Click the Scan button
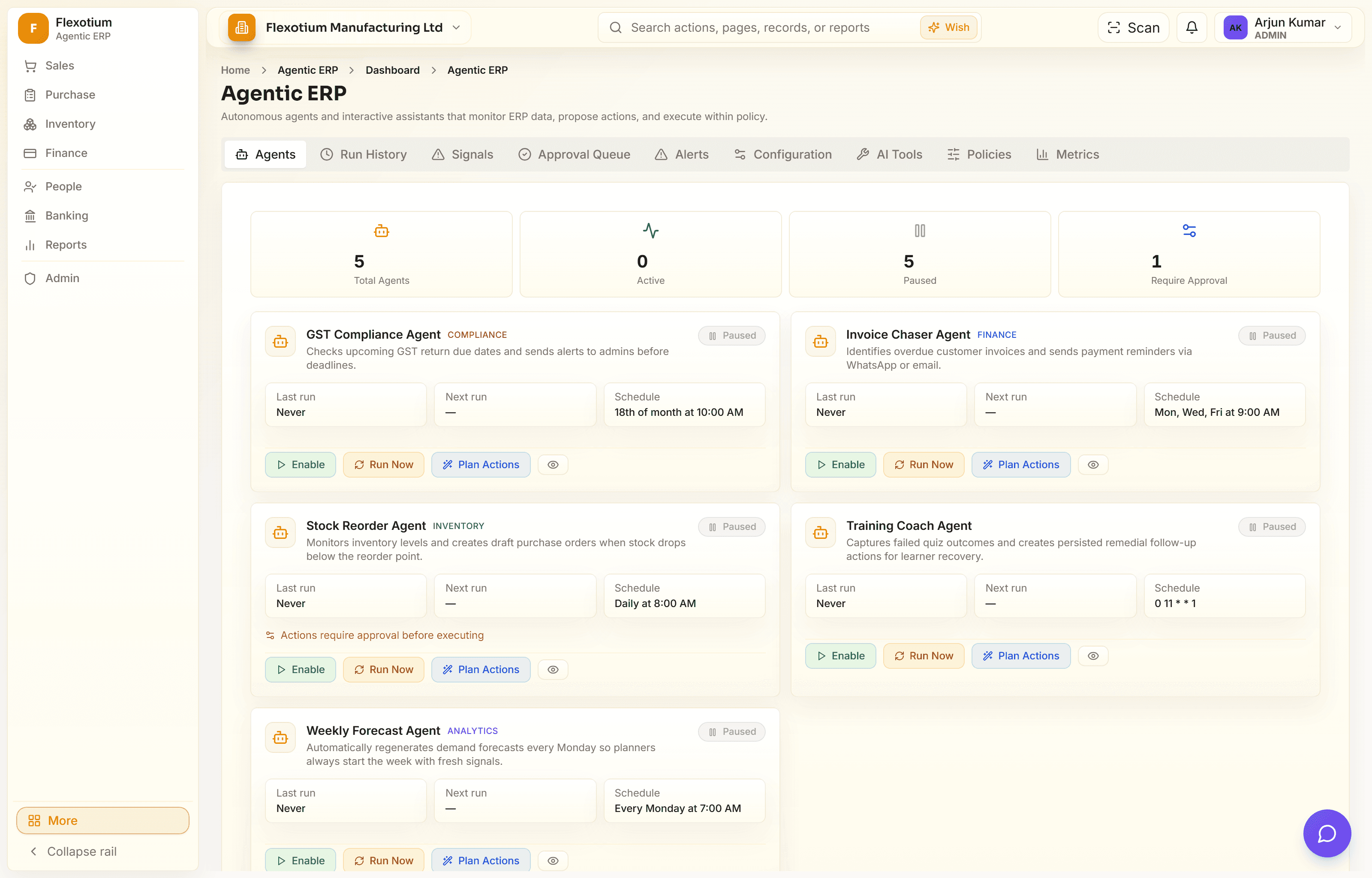This screenshot has width=1372, height=878. 1133,27
